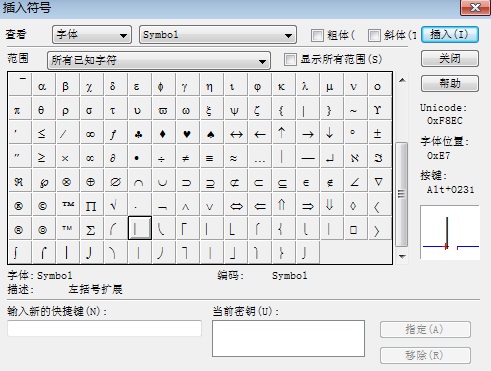The height and width of the screenshot is (371, 491).
Task: Select the approximately-equal ≈ symbol
Action: (236, 156)
